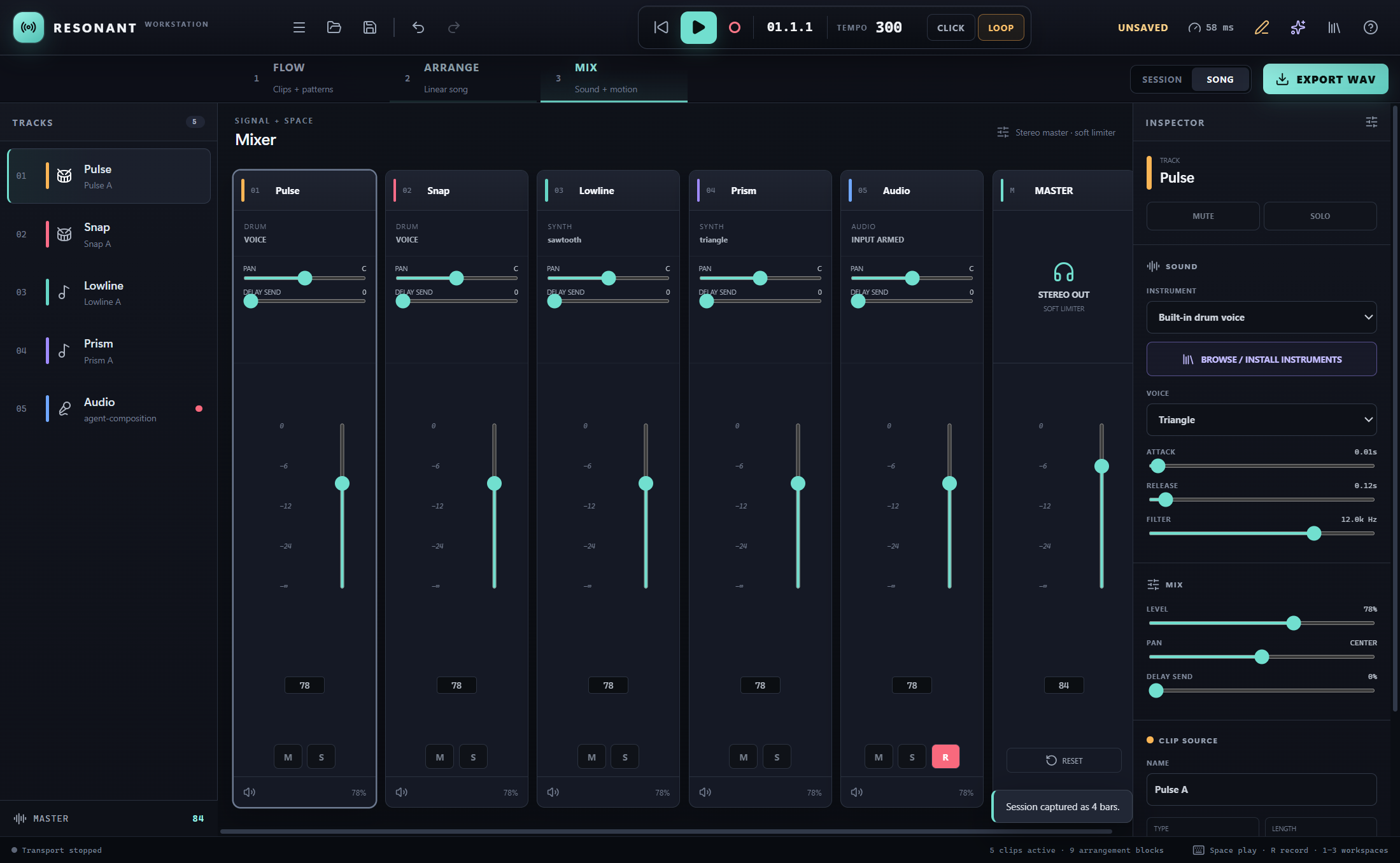The height and width of the screenshot is (863, 1400).
Task: Select the MIX tab
Action: [614, 78]
